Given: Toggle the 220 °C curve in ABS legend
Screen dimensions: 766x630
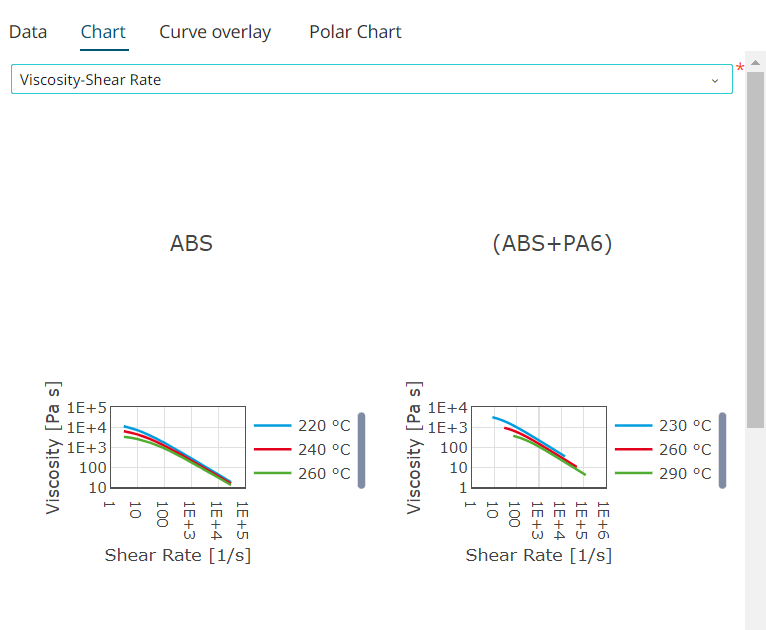Looking at the screenshot, I should [302, 426].
